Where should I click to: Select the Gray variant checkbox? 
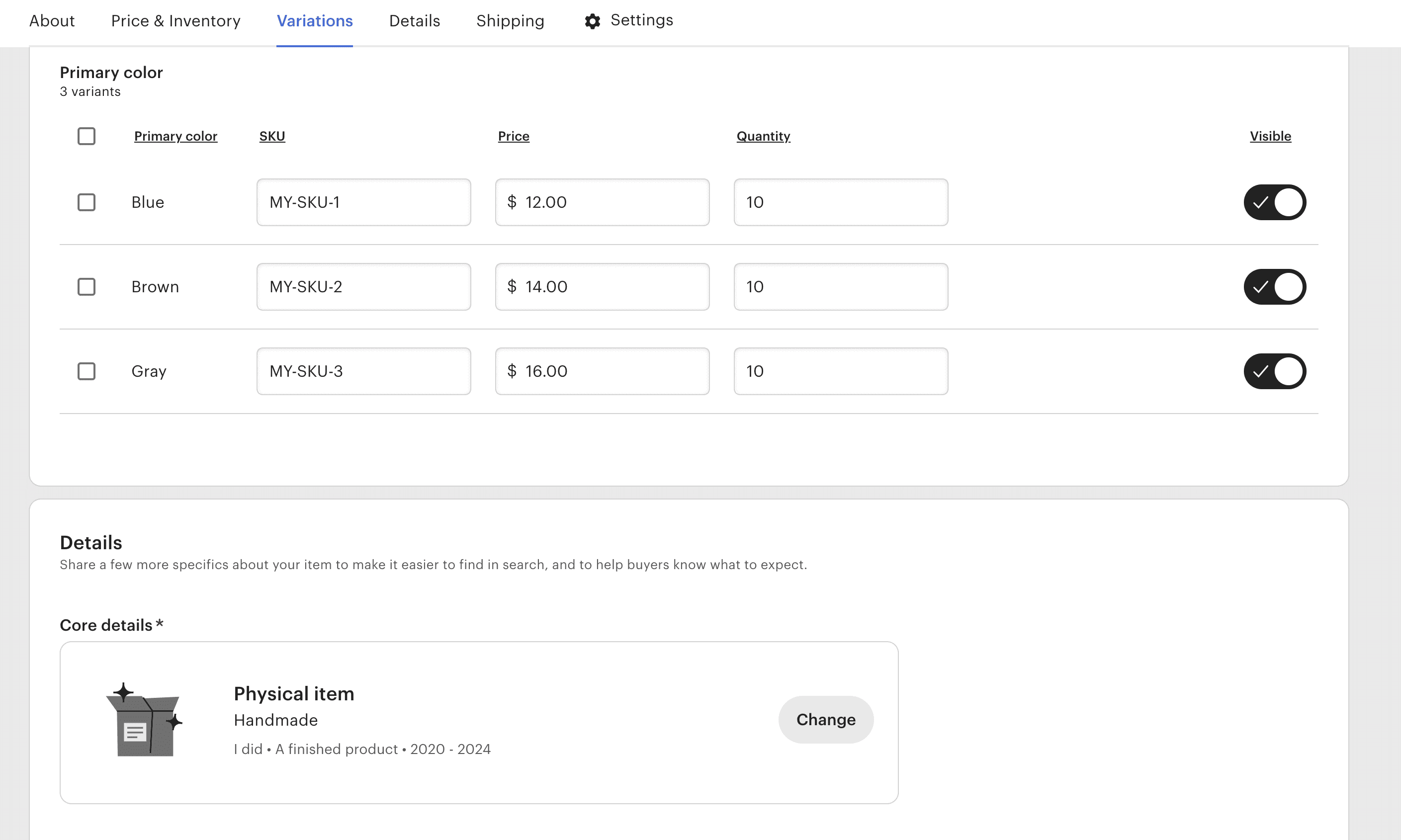(x=87, y=371)
